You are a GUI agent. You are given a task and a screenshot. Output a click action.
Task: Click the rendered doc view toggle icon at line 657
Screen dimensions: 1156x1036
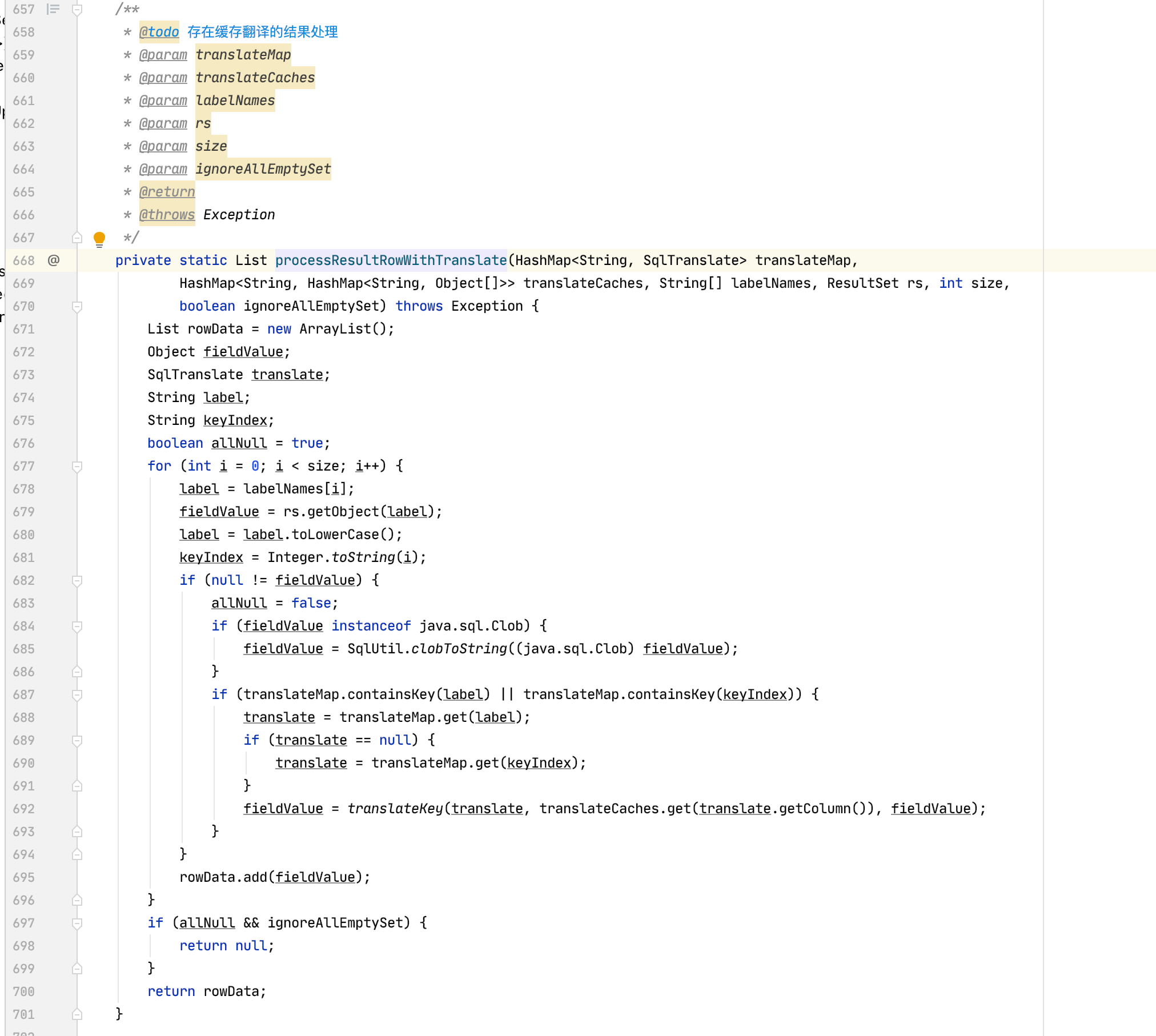click(x=53, y=9)
